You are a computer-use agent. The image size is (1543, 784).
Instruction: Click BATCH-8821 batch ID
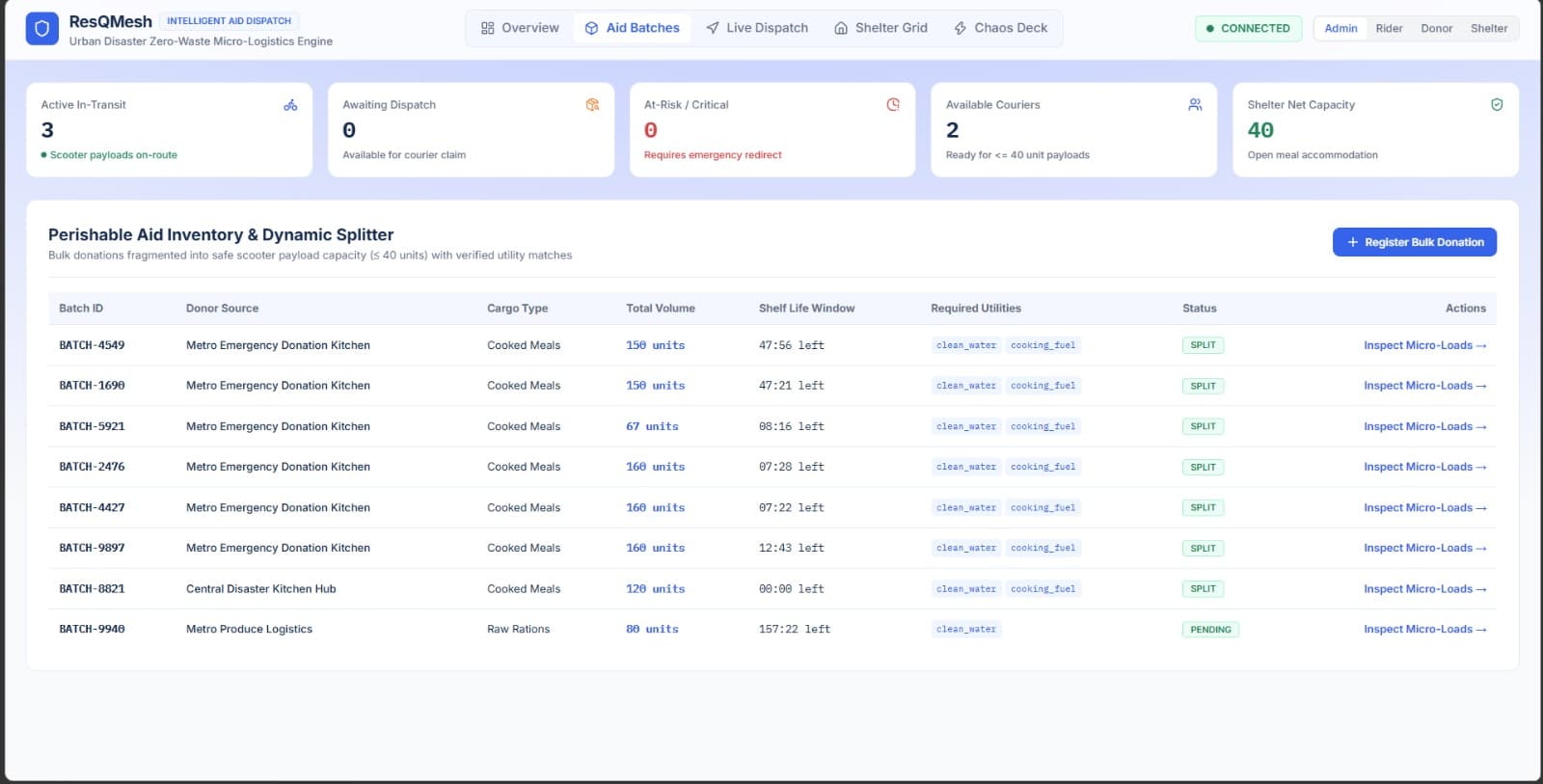coord(92,589)
